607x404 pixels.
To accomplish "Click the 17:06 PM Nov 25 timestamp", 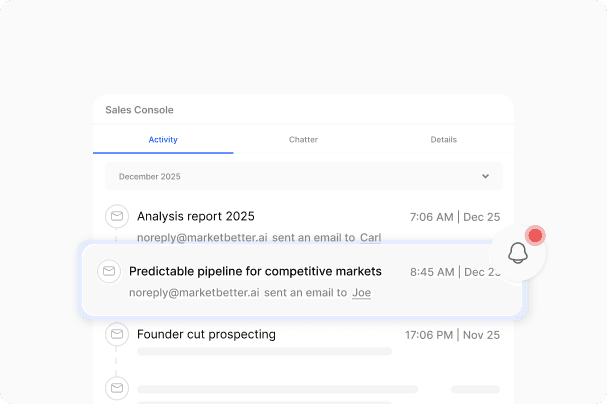I will tap(452, 335).
